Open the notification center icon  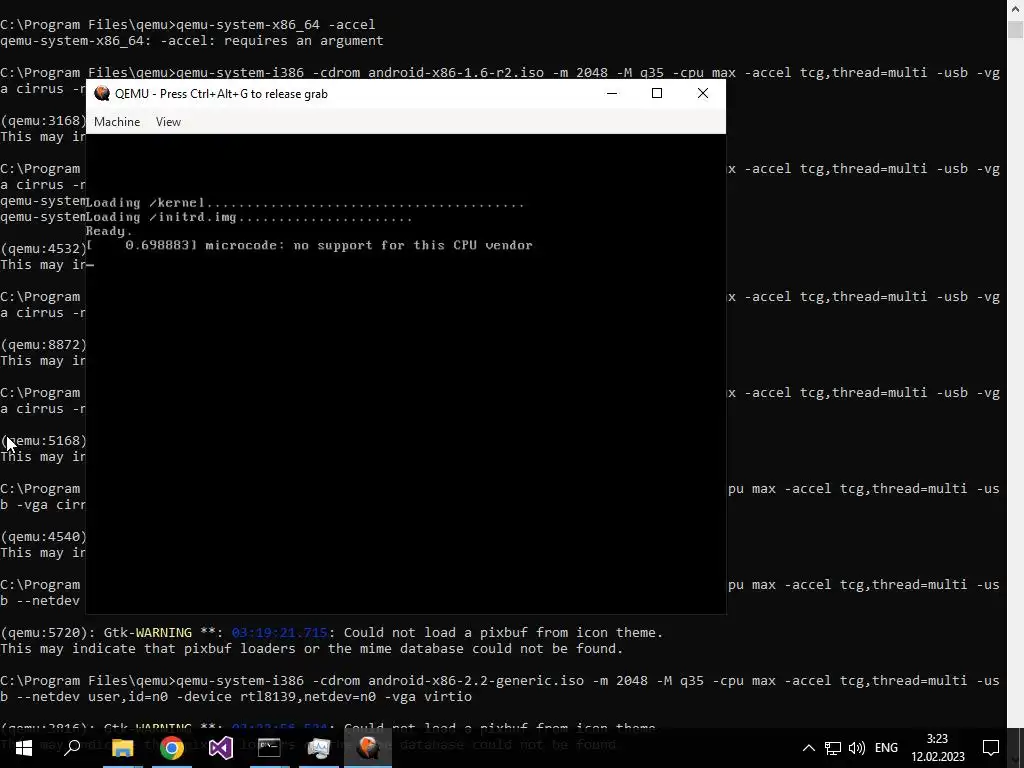click(x=991, y=748)
